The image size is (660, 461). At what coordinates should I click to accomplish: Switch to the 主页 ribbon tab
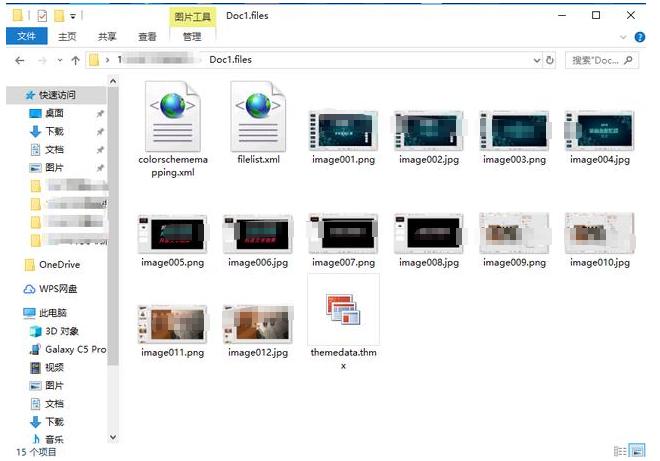click(67, 37)
